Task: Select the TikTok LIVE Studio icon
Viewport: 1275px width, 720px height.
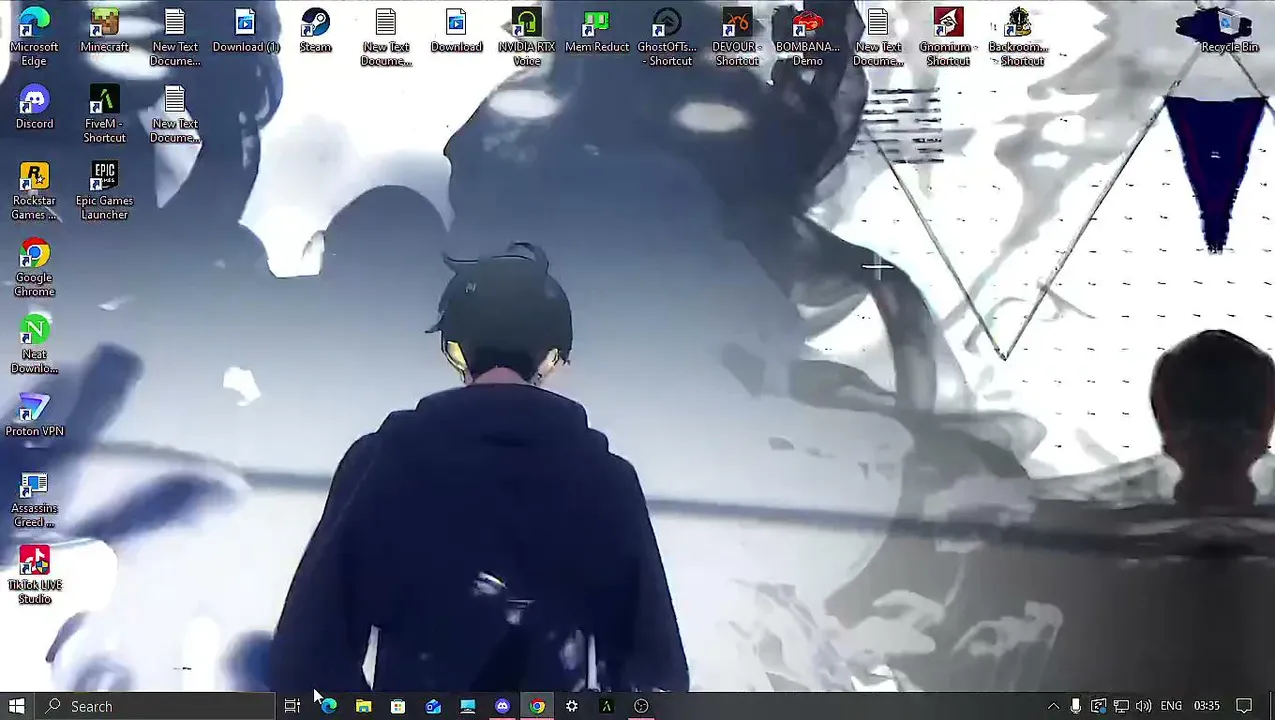Action: point(34,576)
